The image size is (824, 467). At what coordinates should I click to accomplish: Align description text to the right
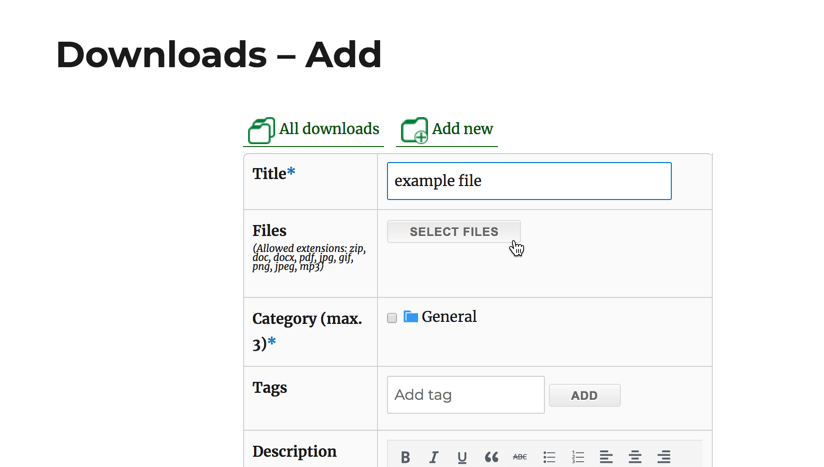click(x=664, y=457)
